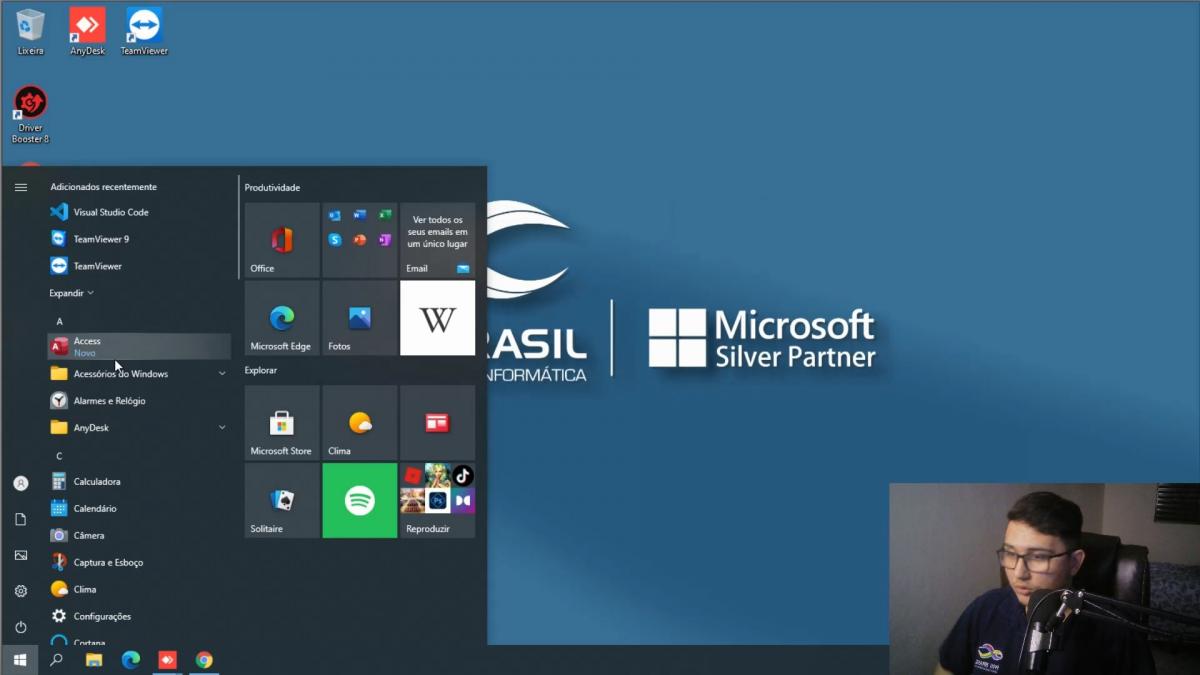Open Lixeira recycle bin on desktop
Screen dimensions: 1200x675
tap(30, 31)
